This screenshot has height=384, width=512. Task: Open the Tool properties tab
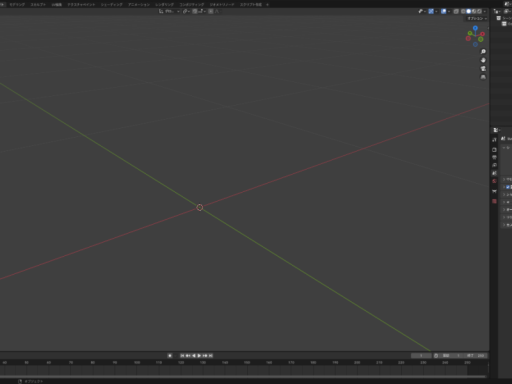tap(494, 140)
